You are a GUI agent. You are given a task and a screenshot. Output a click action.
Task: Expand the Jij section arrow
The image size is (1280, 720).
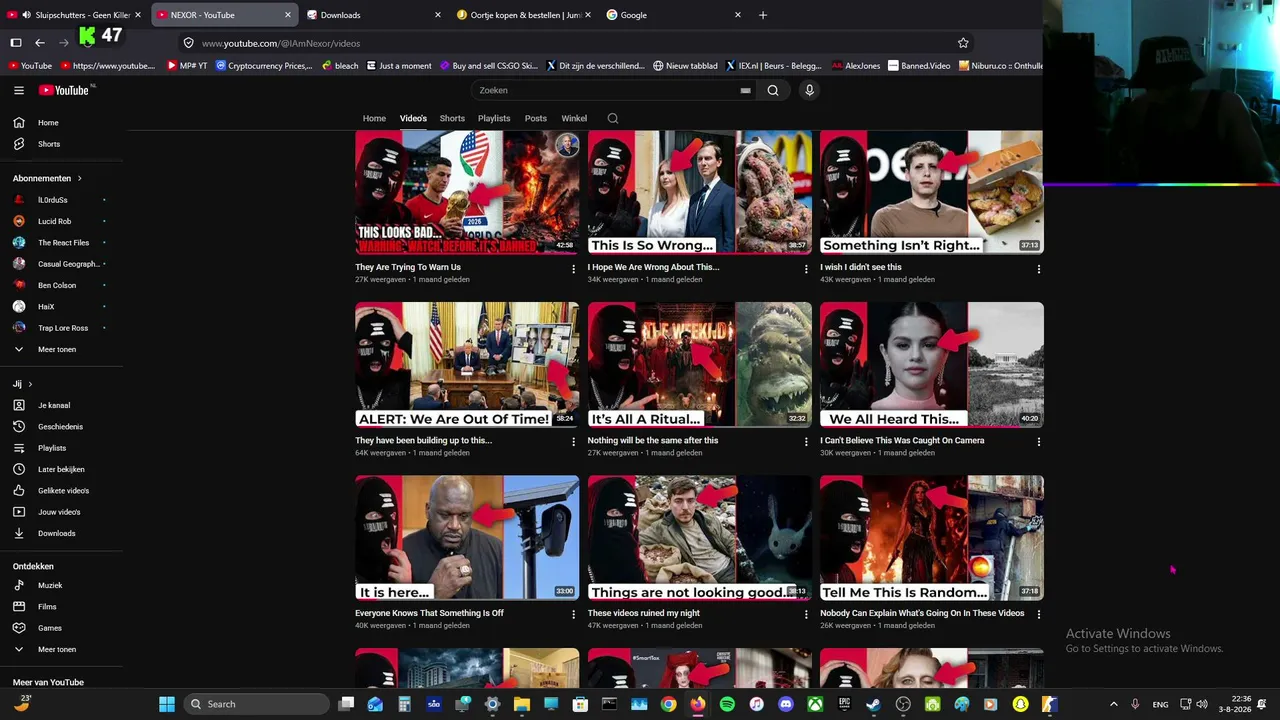[30, 384]
